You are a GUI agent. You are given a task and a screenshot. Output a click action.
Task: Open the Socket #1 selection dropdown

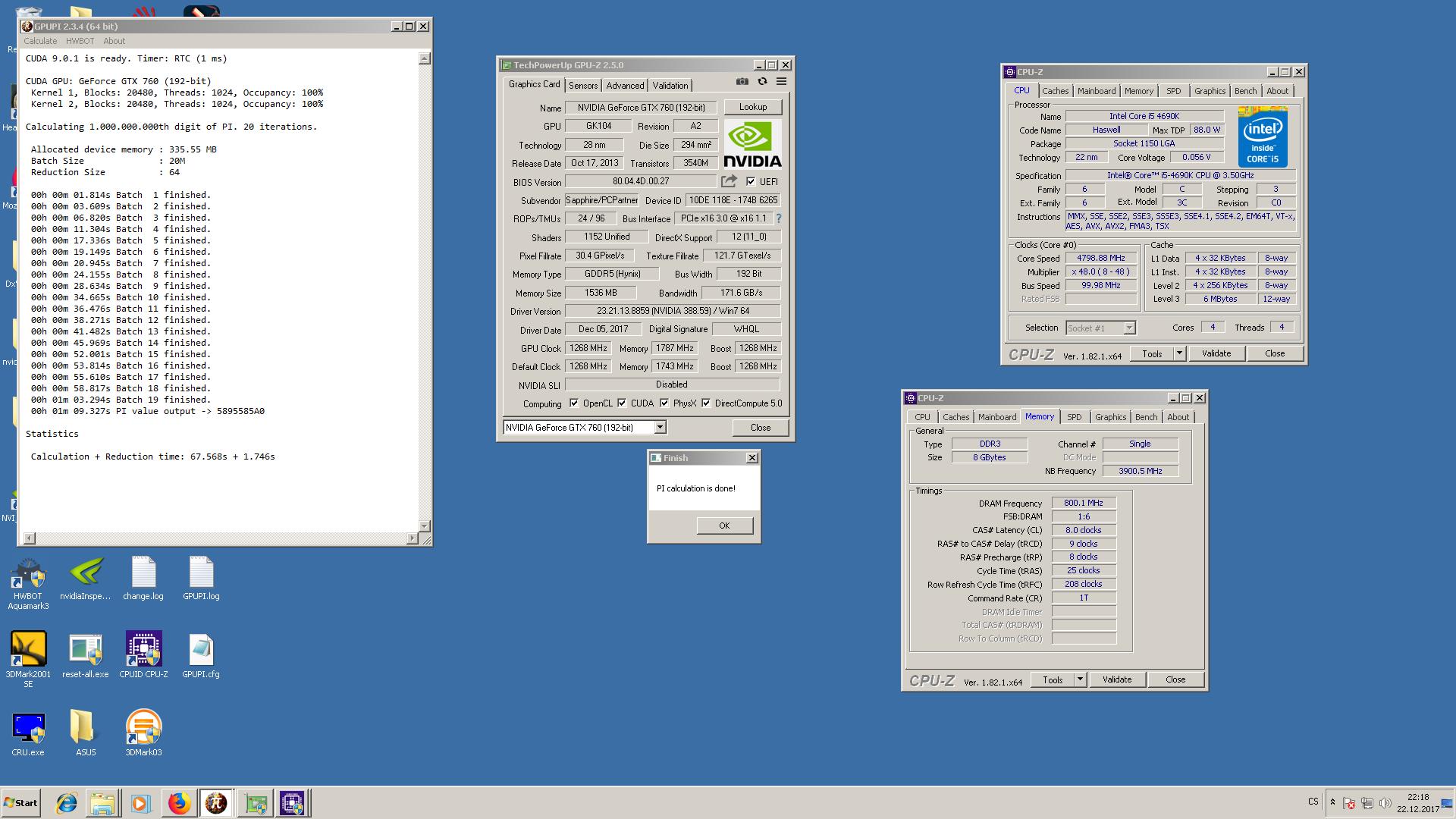[x=1129, y=328]
